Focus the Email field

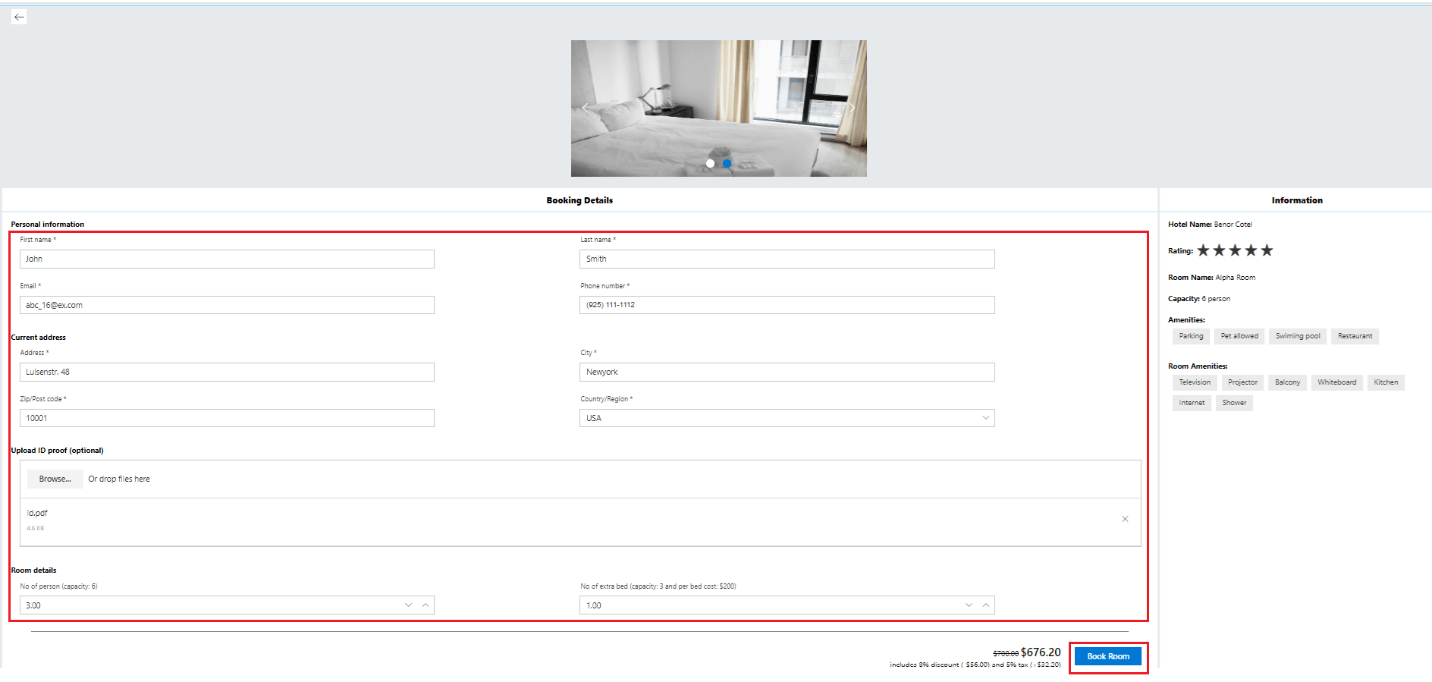[x=227, y=305]
